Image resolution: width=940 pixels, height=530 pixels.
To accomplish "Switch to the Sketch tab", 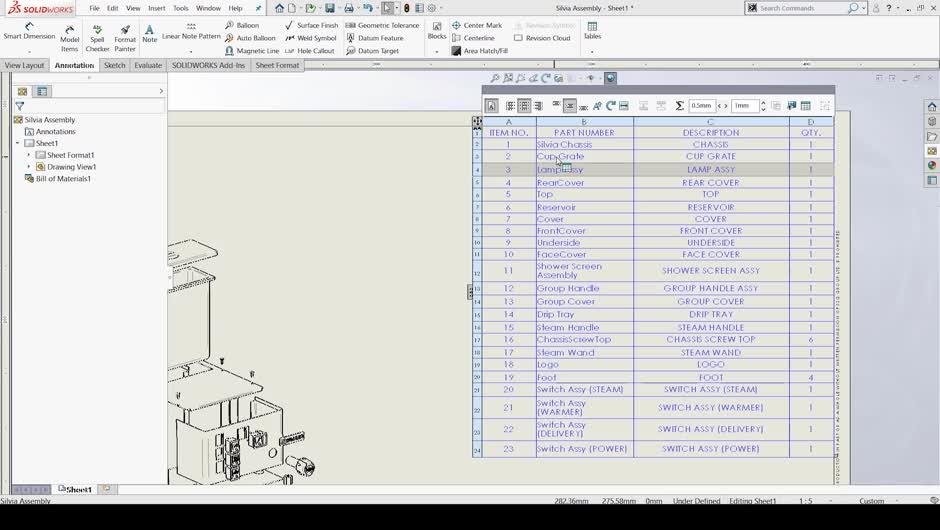I will [115, 65].
